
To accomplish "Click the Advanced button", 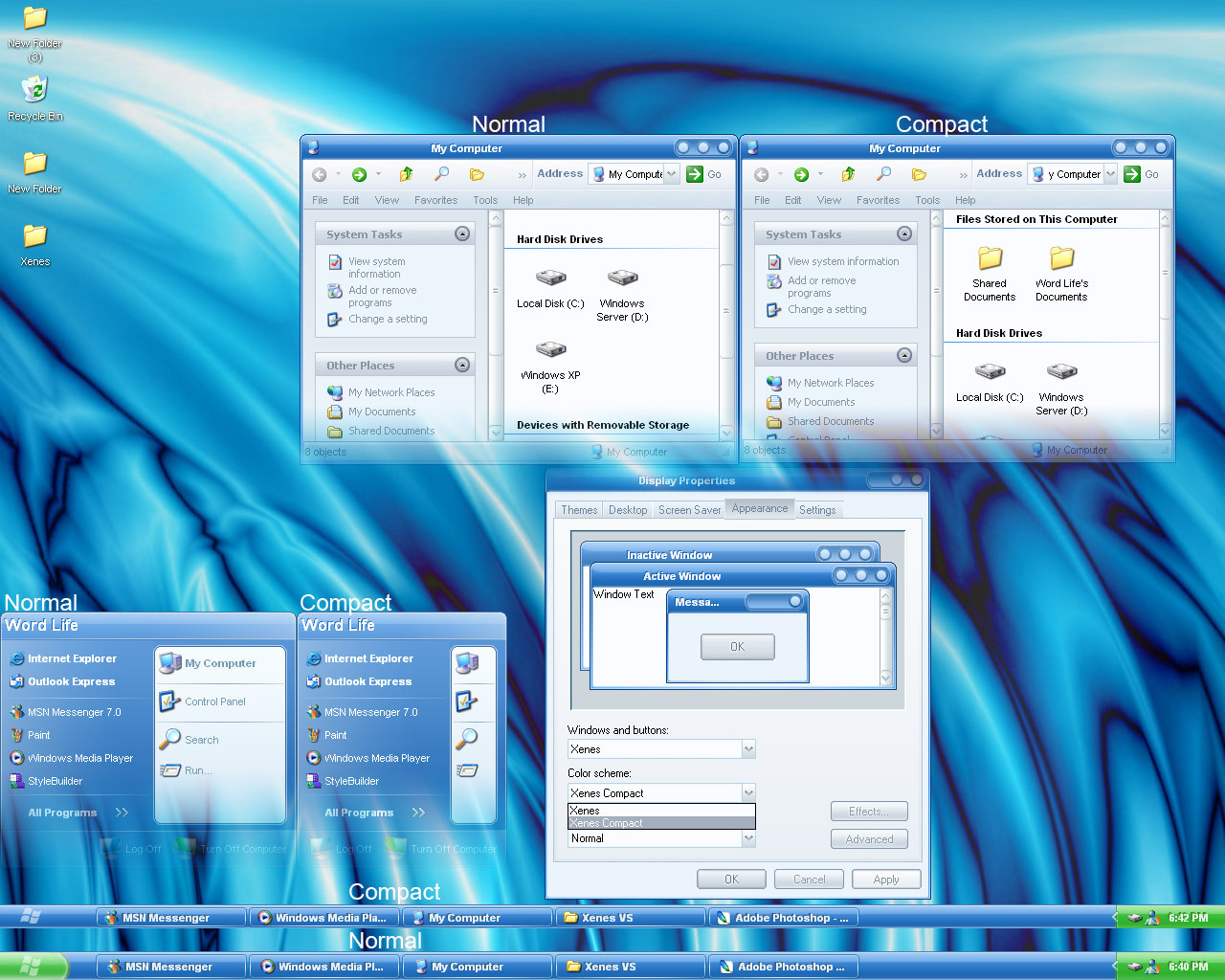I will [869, 839].
